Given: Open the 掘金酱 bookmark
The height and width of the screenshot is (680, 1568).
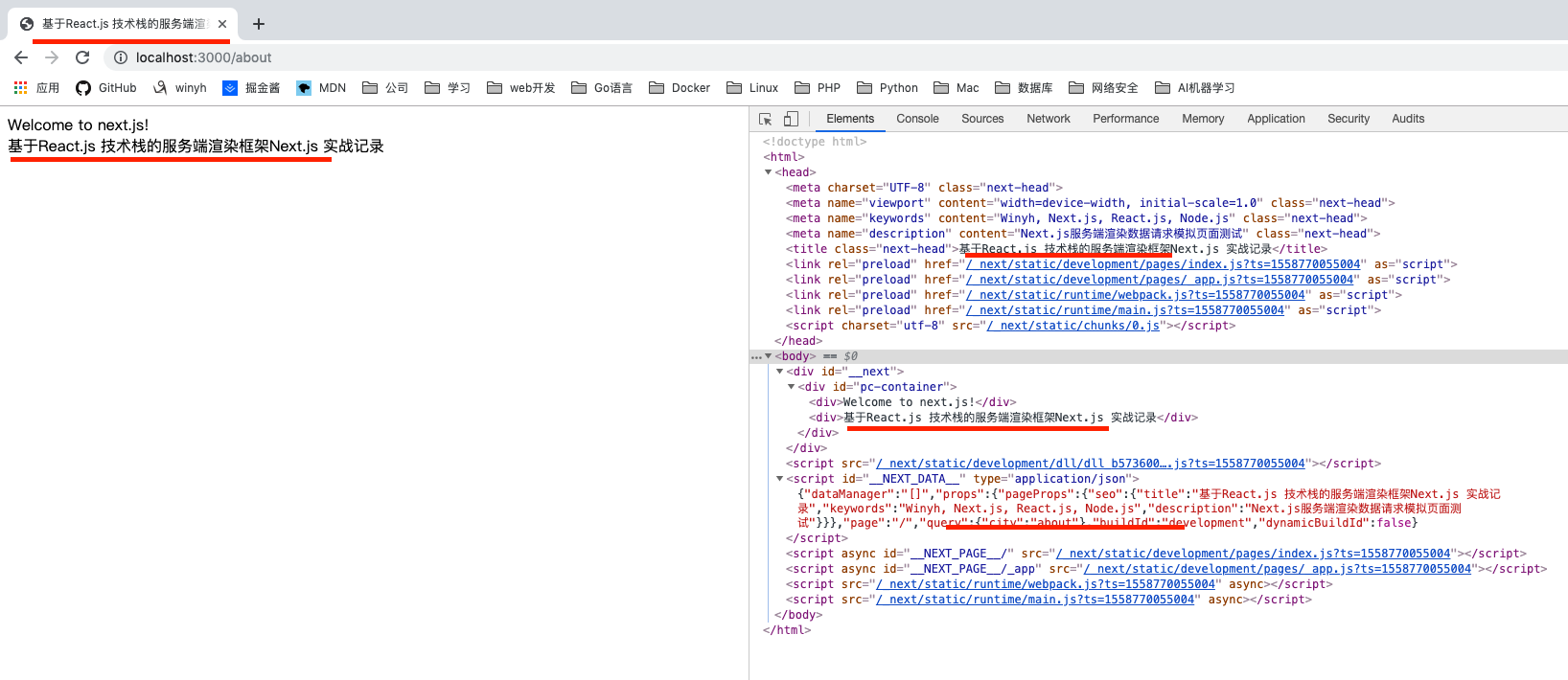Looking at the screenshot, I should pos(251,87).
